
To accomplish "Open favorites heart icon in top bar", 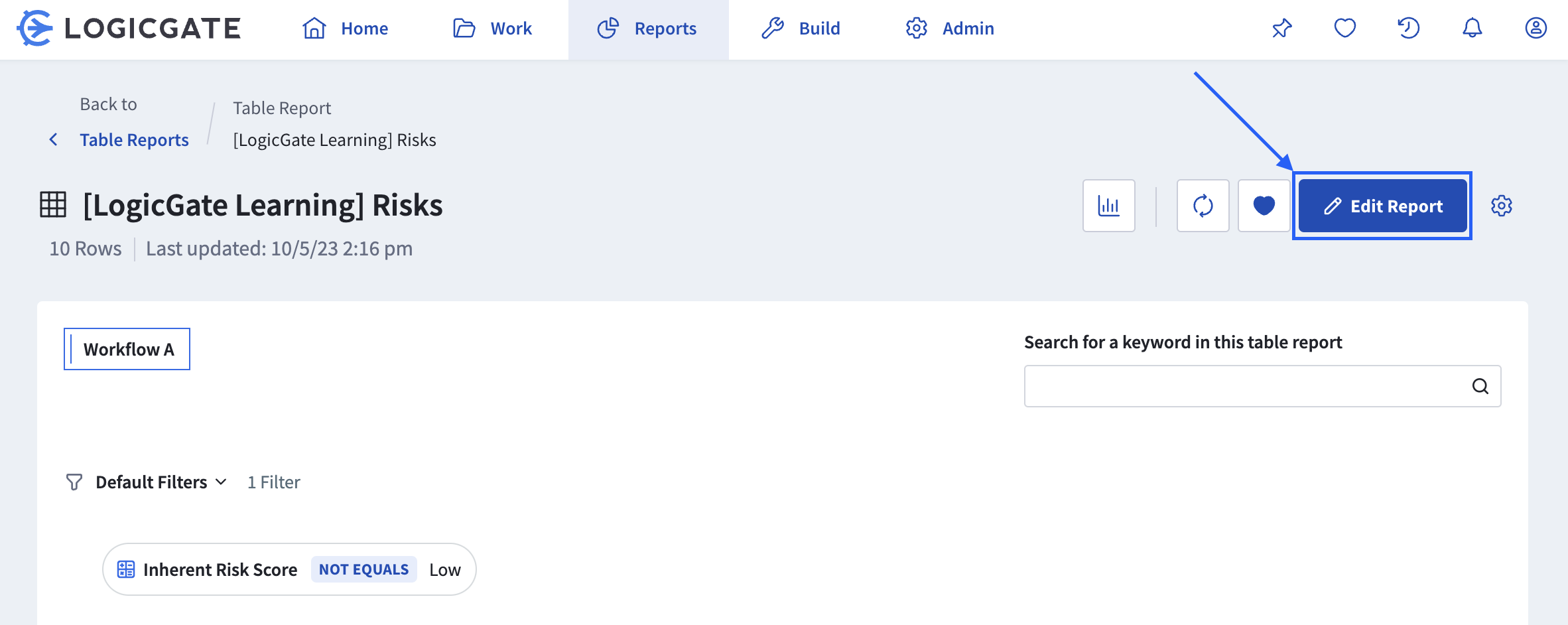I will pyautogui.click(x=1345, y=29).
